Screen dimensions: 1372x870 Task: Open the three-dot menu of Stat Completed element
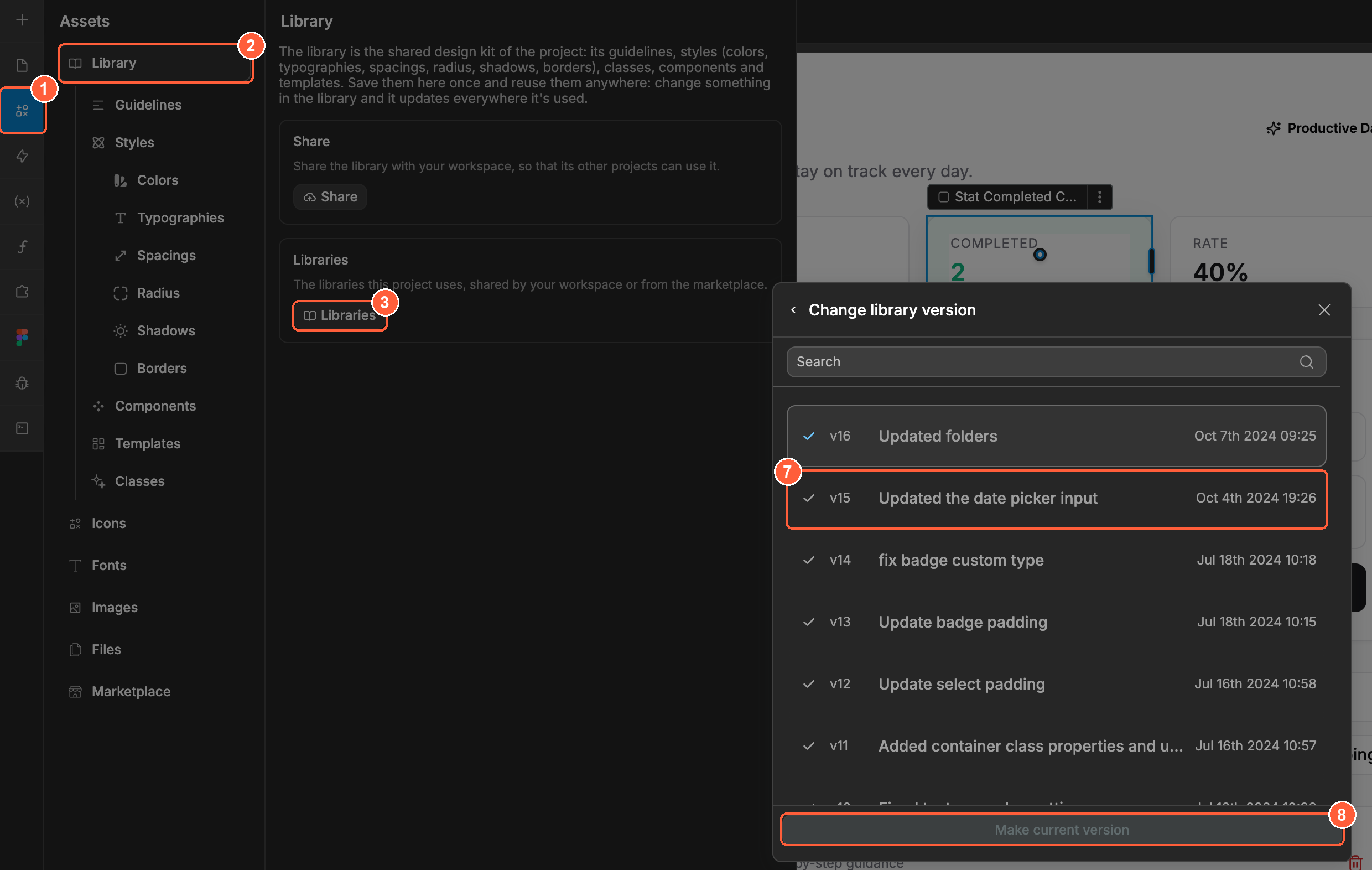(x=1100, y=196)
